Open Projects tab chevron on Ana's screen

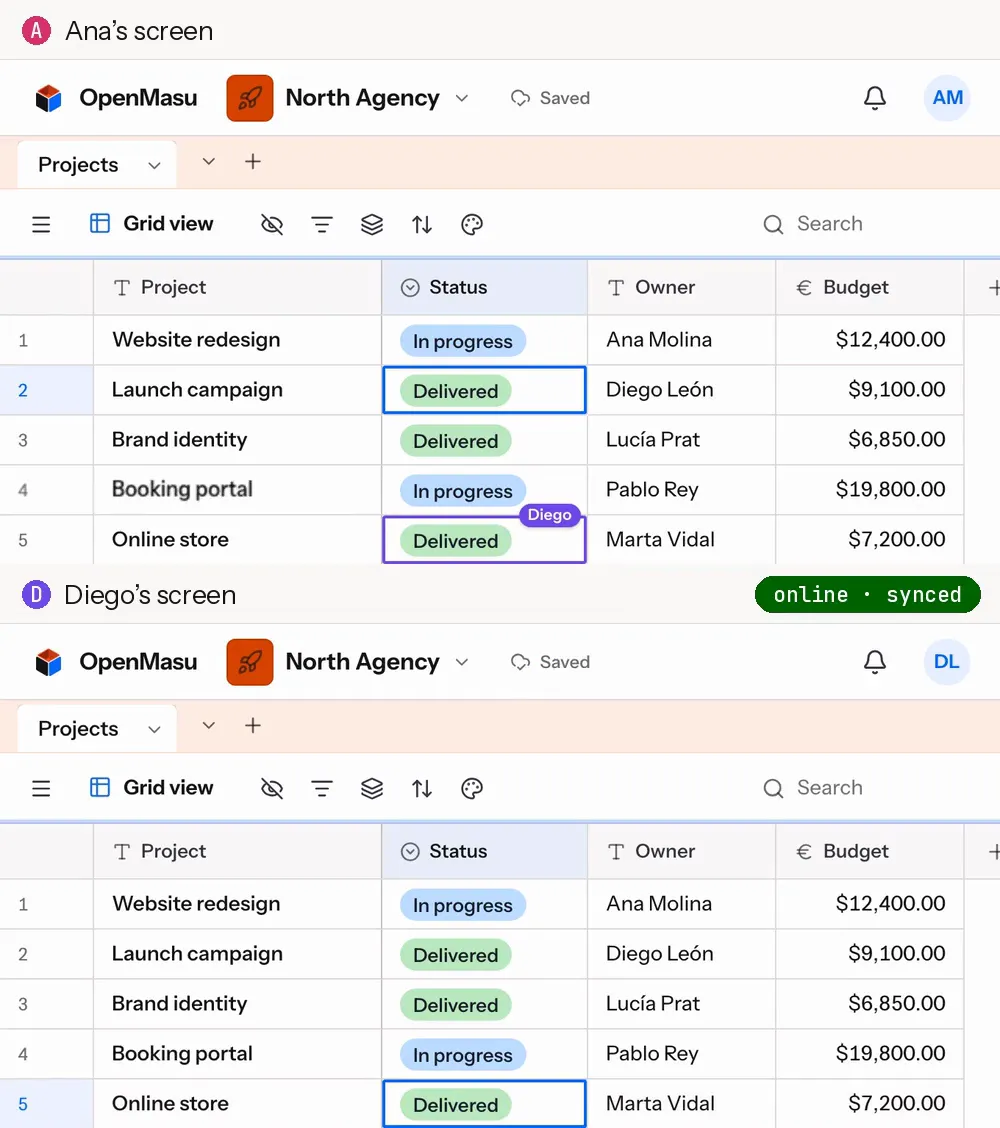click(154, 165)
